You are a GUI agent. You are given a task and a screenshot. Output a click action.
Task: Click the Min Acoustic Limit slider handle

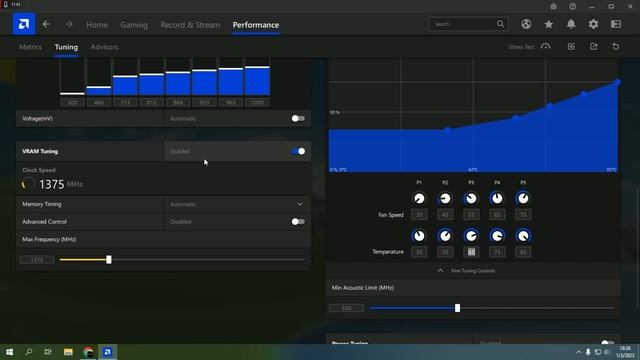[457, 308]
